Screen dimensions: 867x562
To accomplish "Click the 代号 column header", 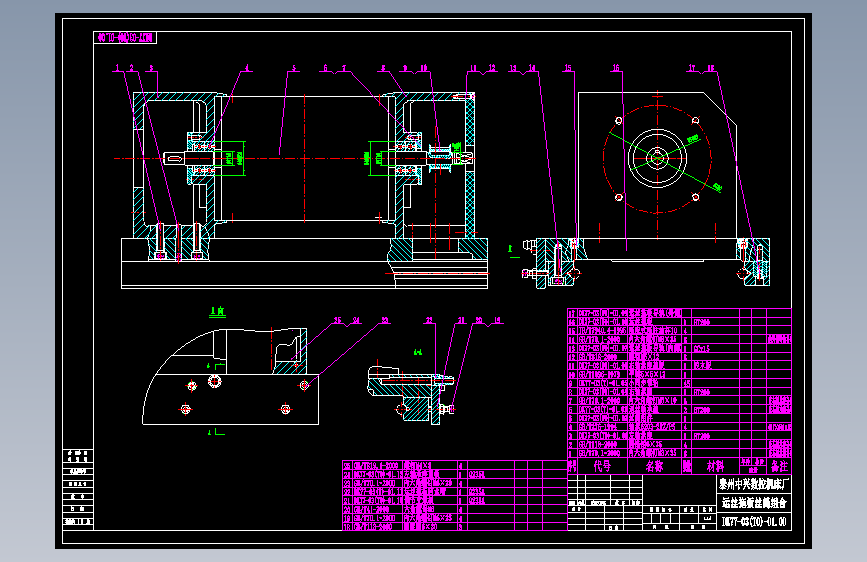I will coord(602,466).
